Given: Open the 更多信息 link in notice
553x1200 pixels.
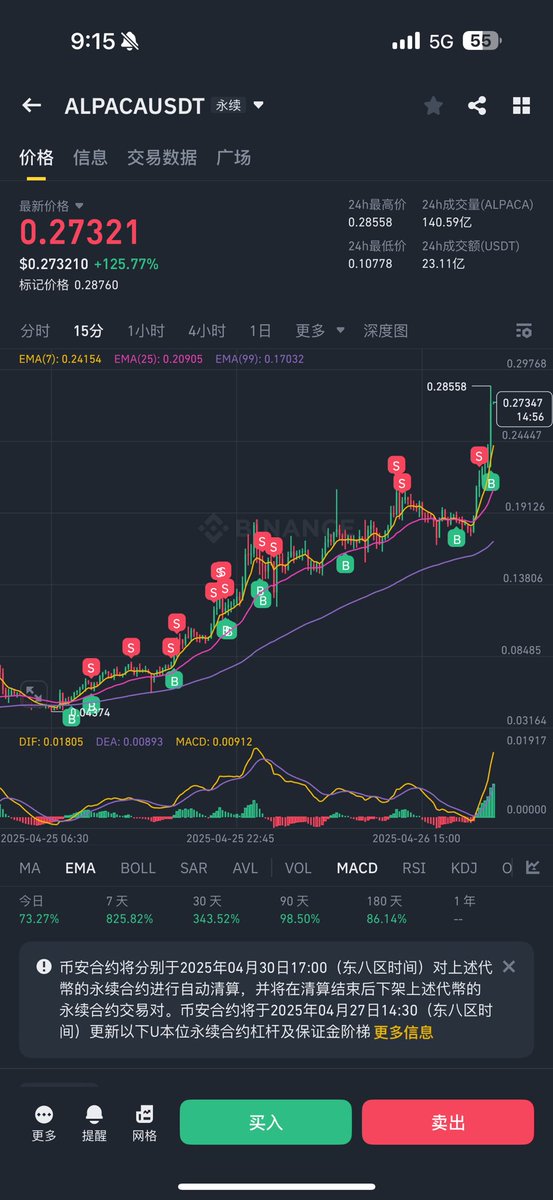Looking at the screenshot, I should point(404,1032).
